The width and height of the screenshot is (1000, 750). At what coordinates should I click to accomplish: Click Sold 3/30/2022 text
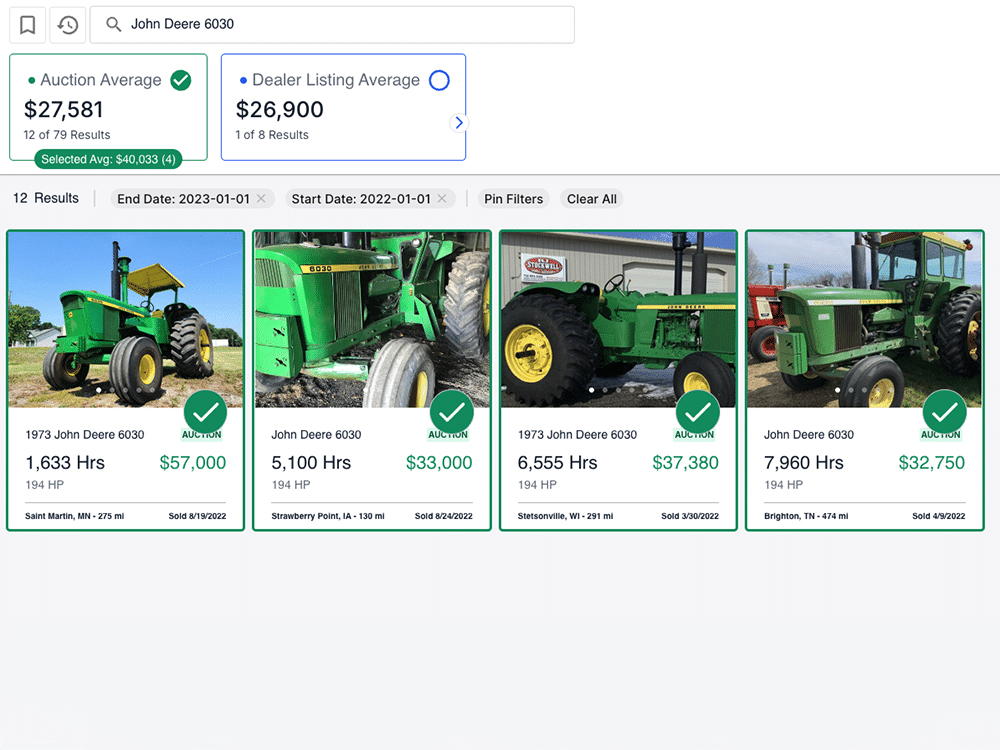pyautogui.click(x=689, y=516)
